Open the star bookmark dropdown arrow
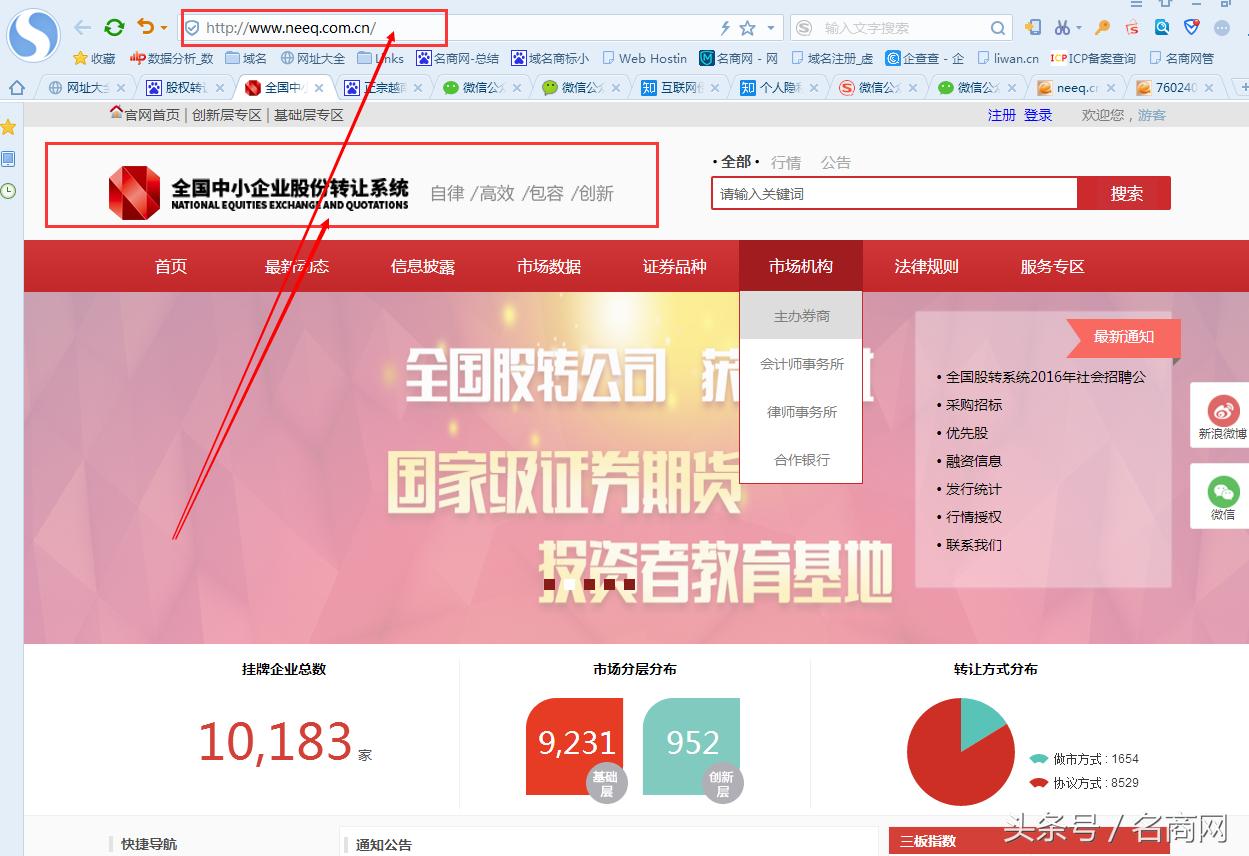The width and height of the screenshot is (1249, 856). tap(770, 28)
